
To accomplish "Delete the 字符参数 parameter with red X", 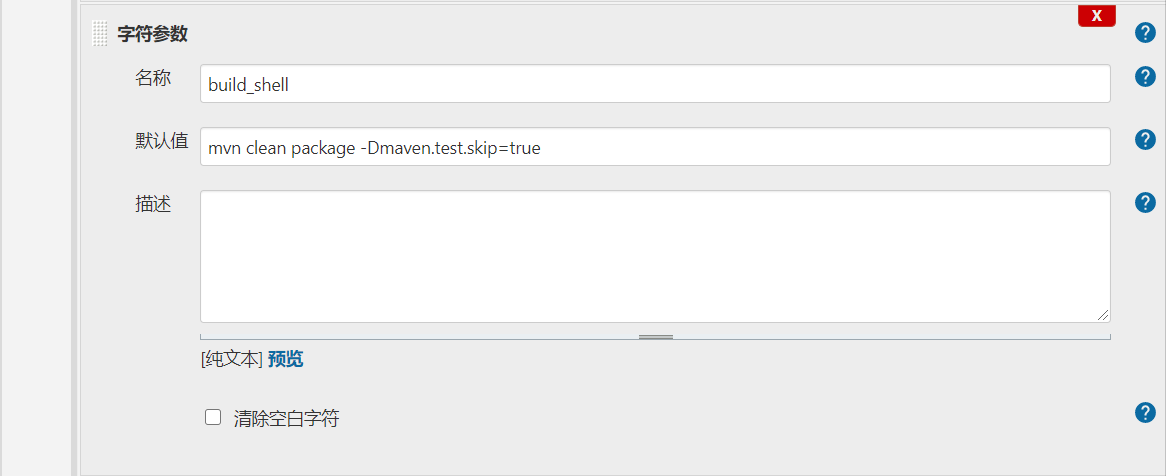I will coord(1096,16).
